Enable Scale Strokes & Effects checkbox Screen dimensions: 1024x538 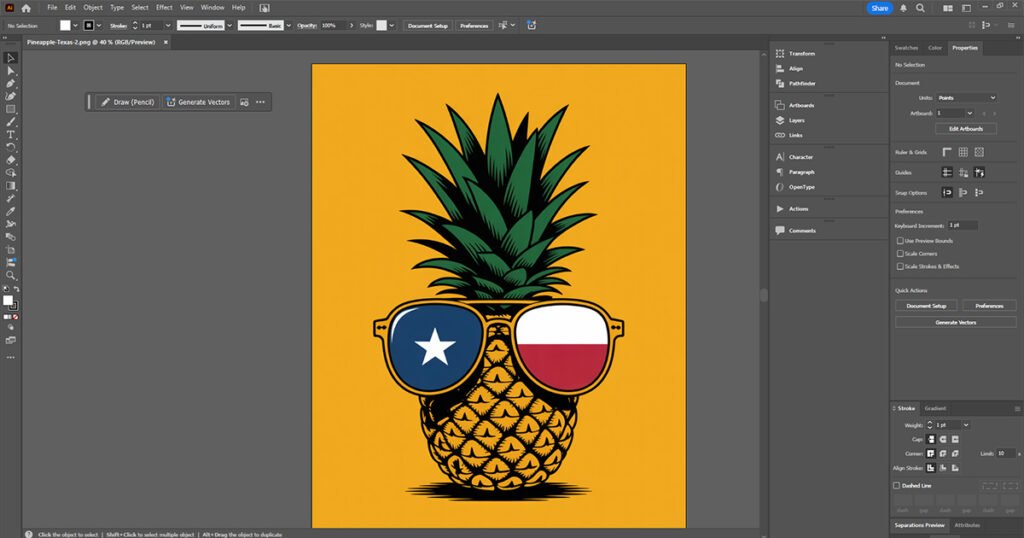click(x=900, y=266)
